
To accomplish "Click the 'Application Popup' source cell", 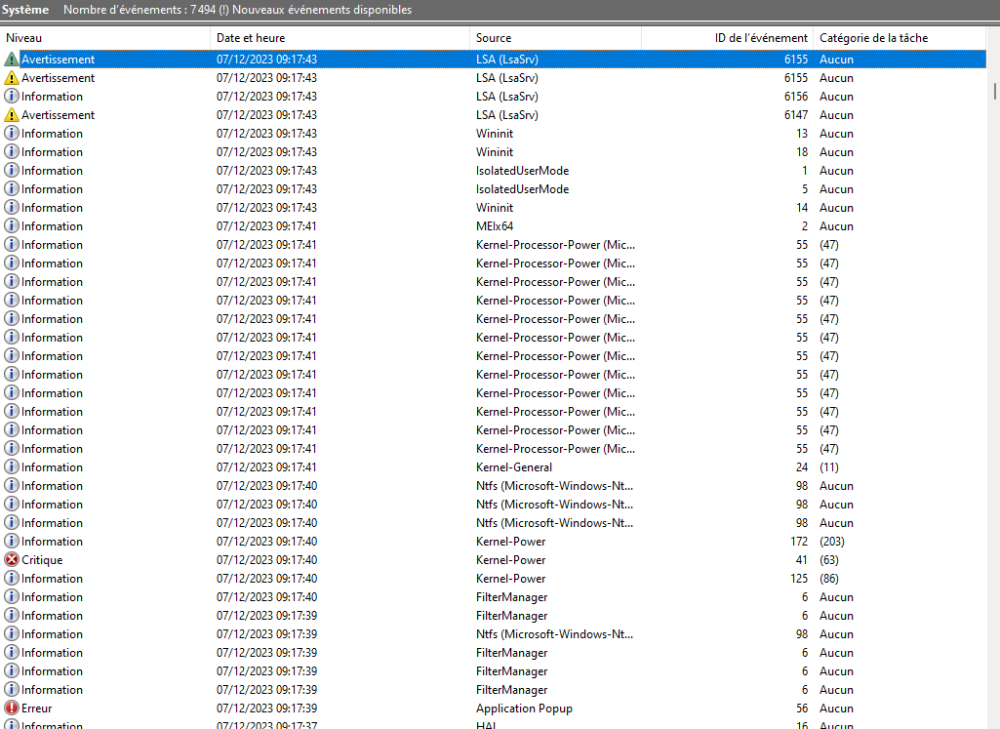I will [524, 708].
